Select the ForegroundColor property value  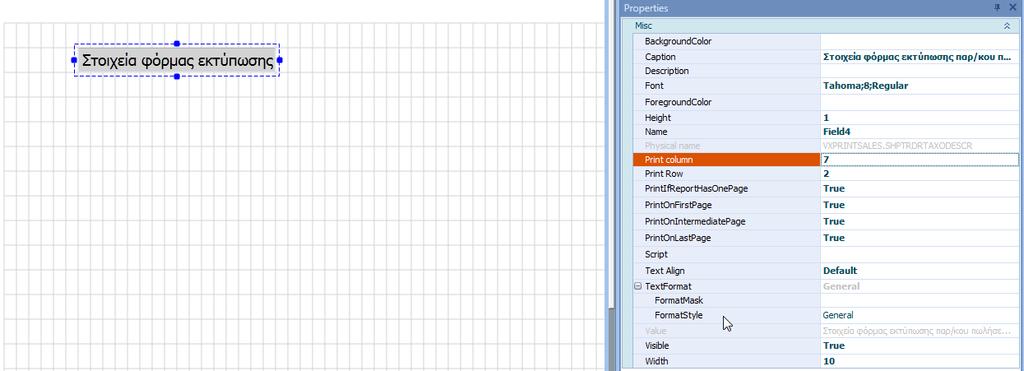pos(920,102)
